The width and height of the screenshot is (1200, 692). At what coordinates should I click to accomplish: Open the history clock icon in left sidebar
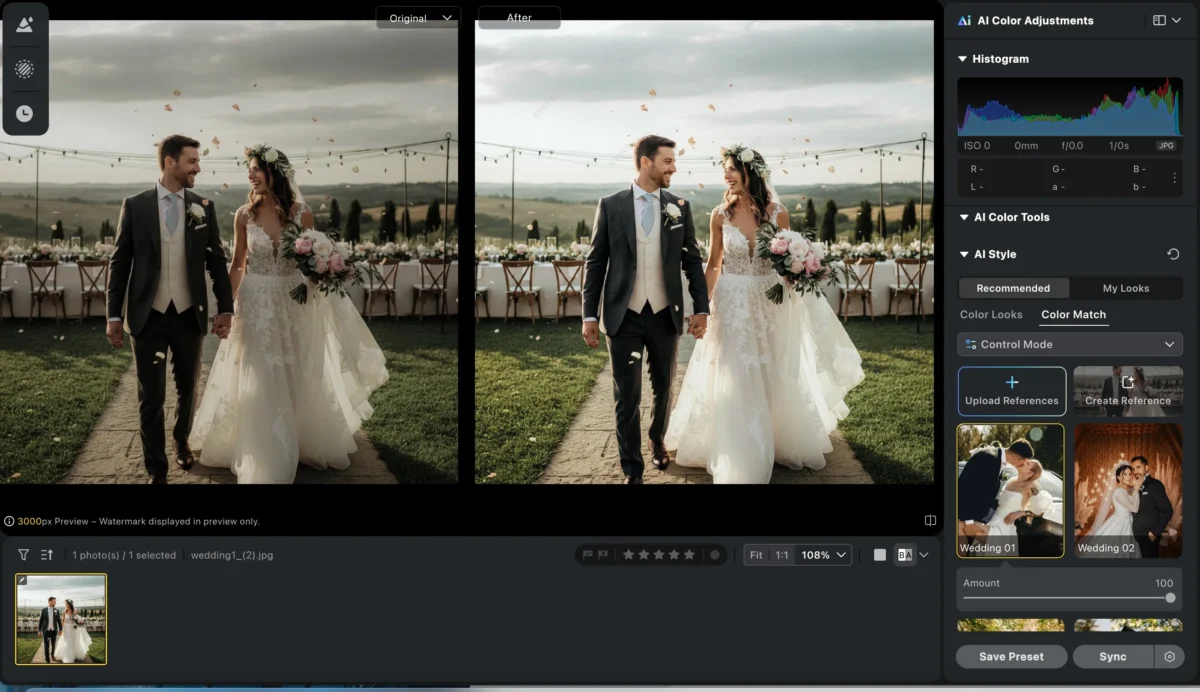pos(25,112)
